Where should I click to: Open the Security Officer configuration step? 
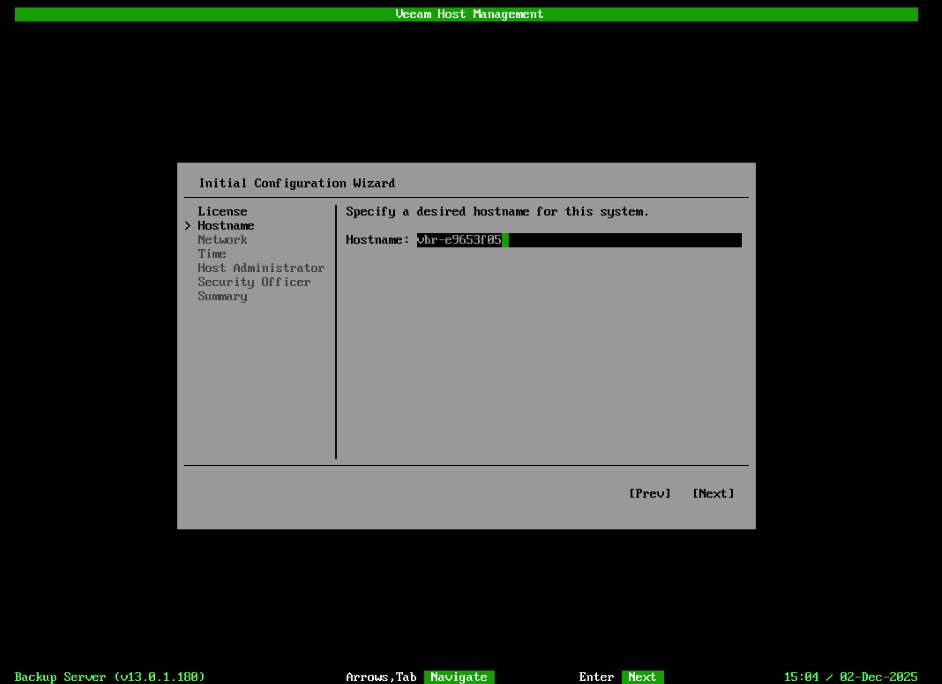[x=254, y=281]
